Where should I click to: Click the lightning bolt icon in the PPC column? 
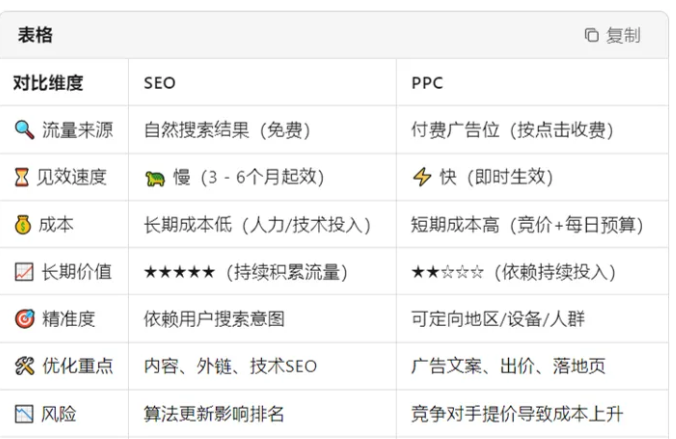[x=422, y=177]
